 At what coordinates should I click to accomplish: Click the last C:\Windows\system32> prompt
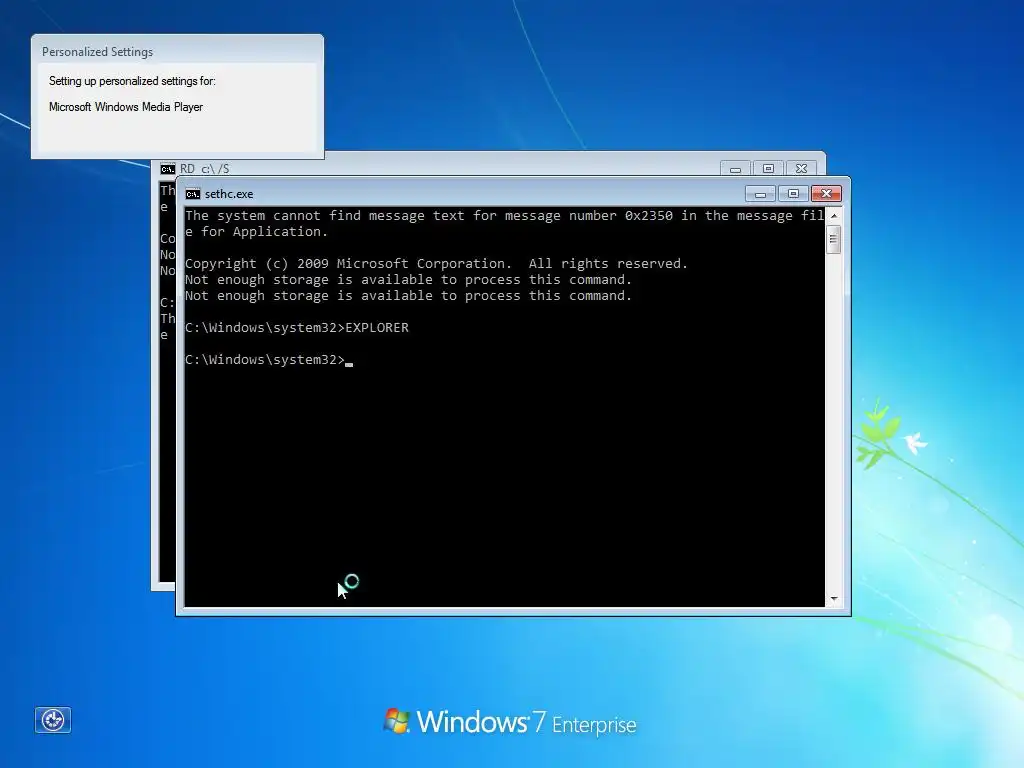[264, 359]
